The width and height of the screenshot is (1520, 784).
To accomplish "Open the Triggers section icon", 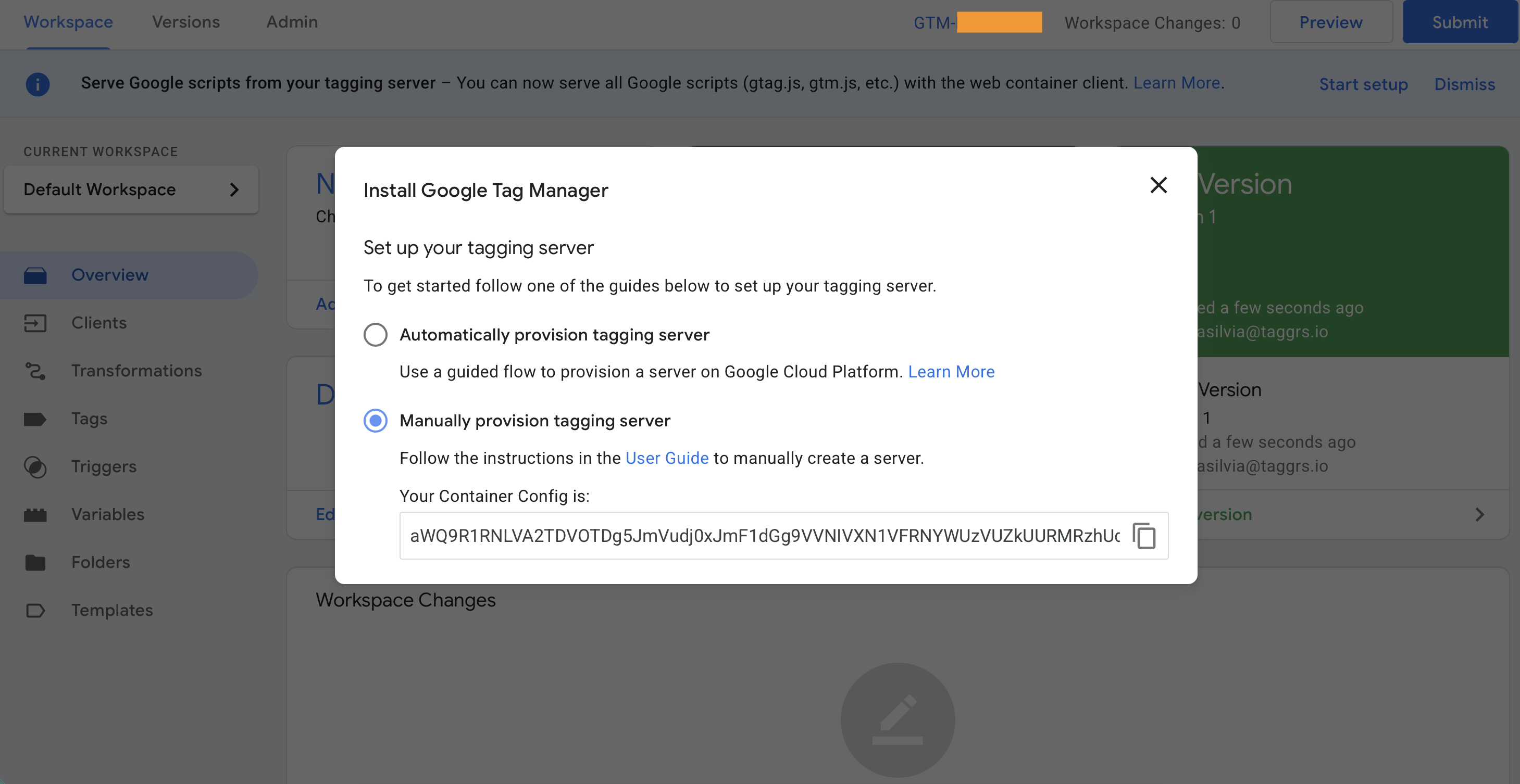I will click(x=35, y=466).
